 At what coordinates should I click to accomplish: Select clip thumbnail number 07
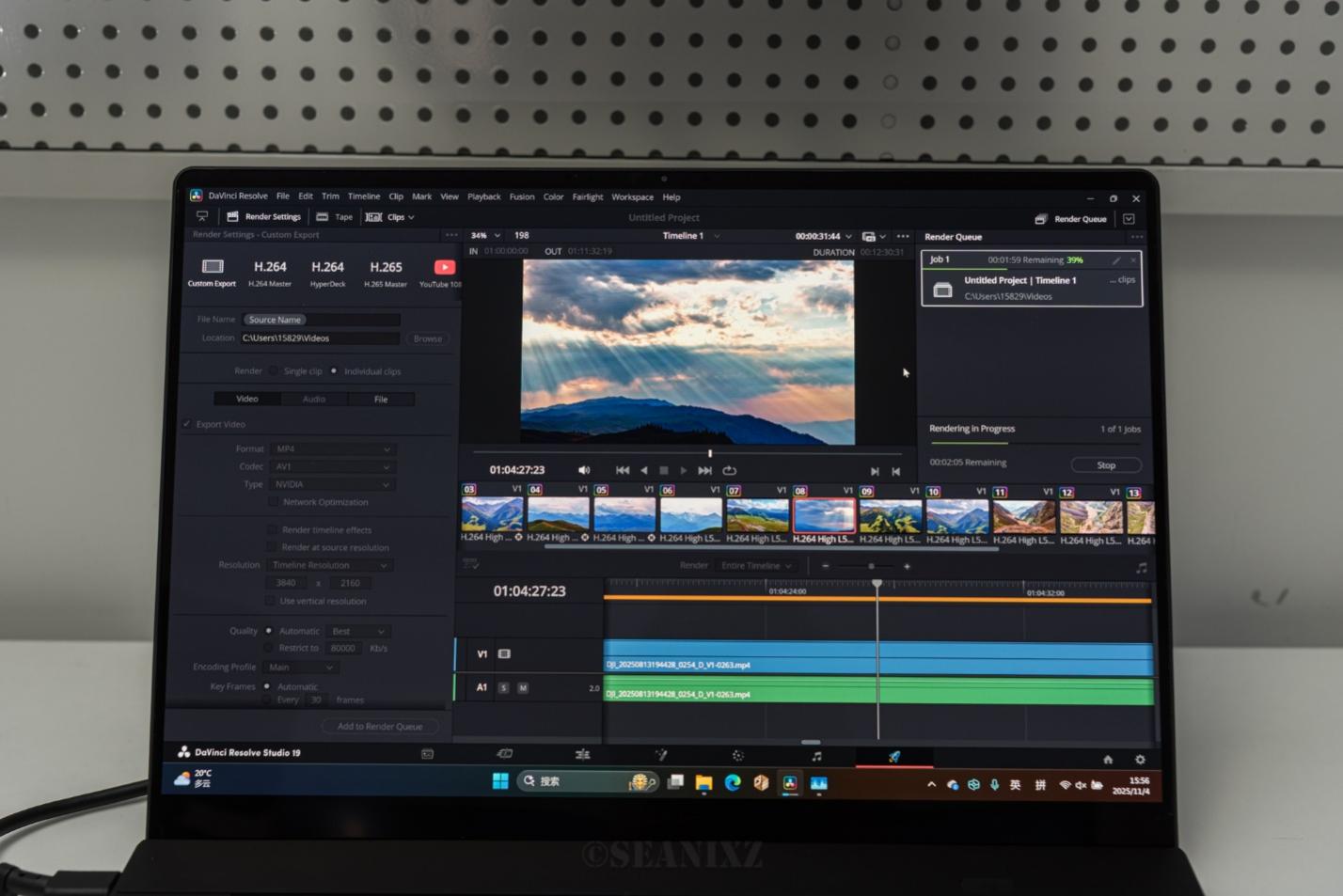[x=757, y=516]
